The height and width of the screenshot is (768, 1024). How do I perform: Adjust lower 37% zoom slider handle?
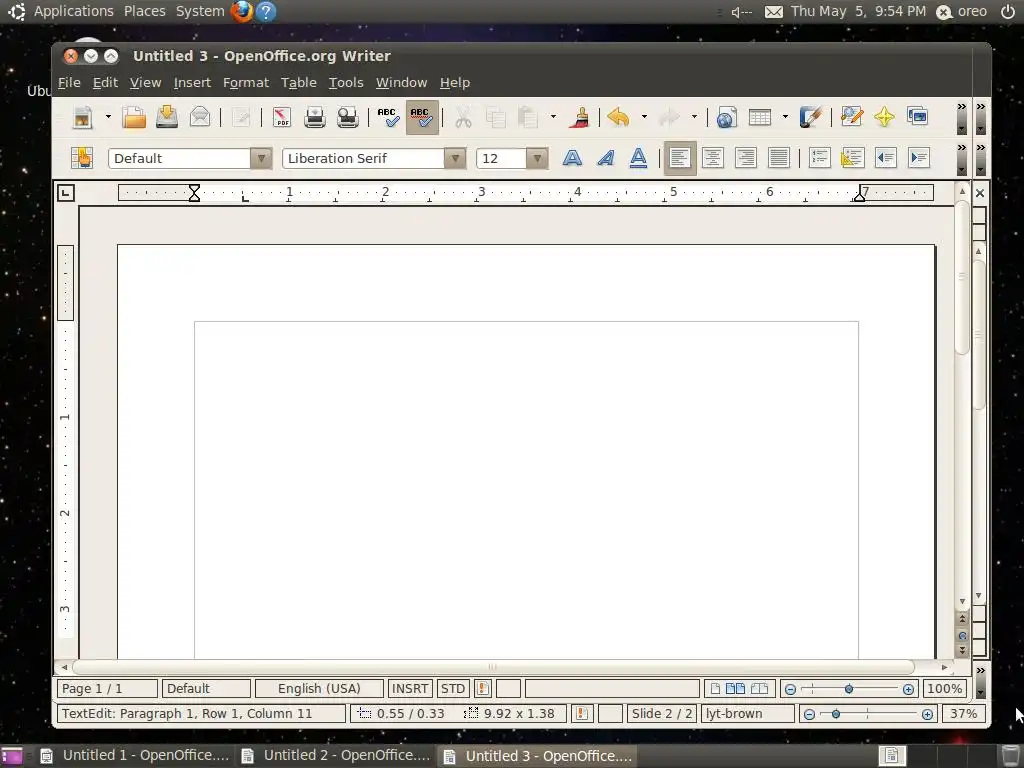[x=836, y=714]
